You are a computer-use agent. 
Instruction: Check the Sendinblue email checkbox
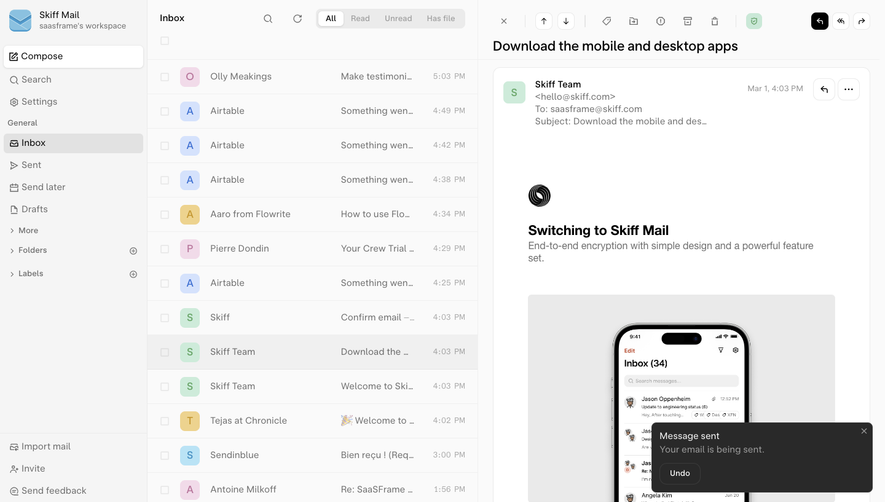point(165,456)
